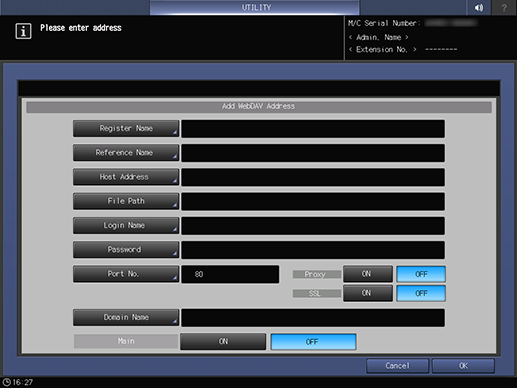Screen dimensions: 517x388
Task: Select the 'Add WebDAV Address' title text
Action: [x=259, y=106]
